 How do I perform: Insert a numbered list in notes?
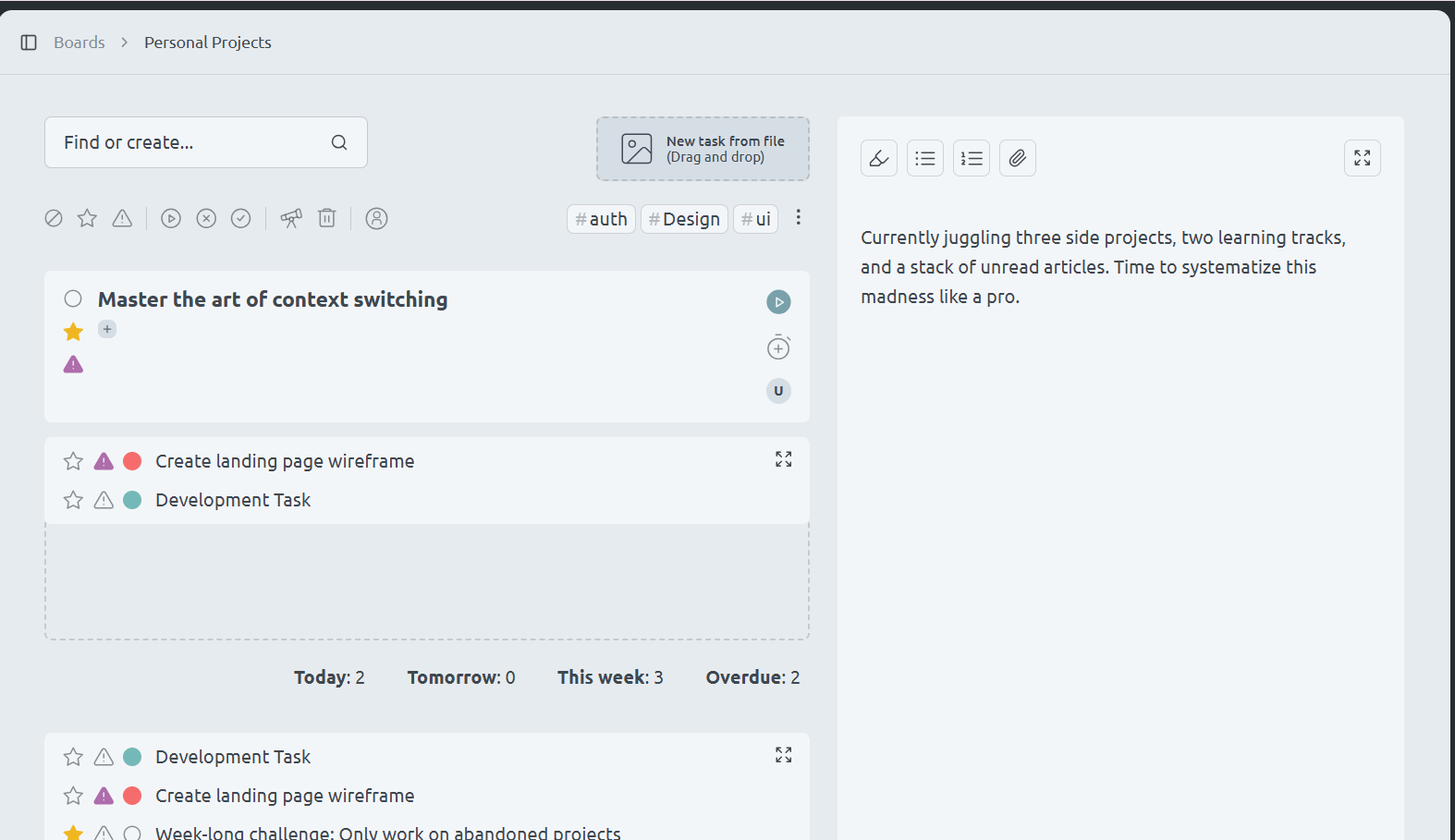pyautogui.click(x=971, y=158)
